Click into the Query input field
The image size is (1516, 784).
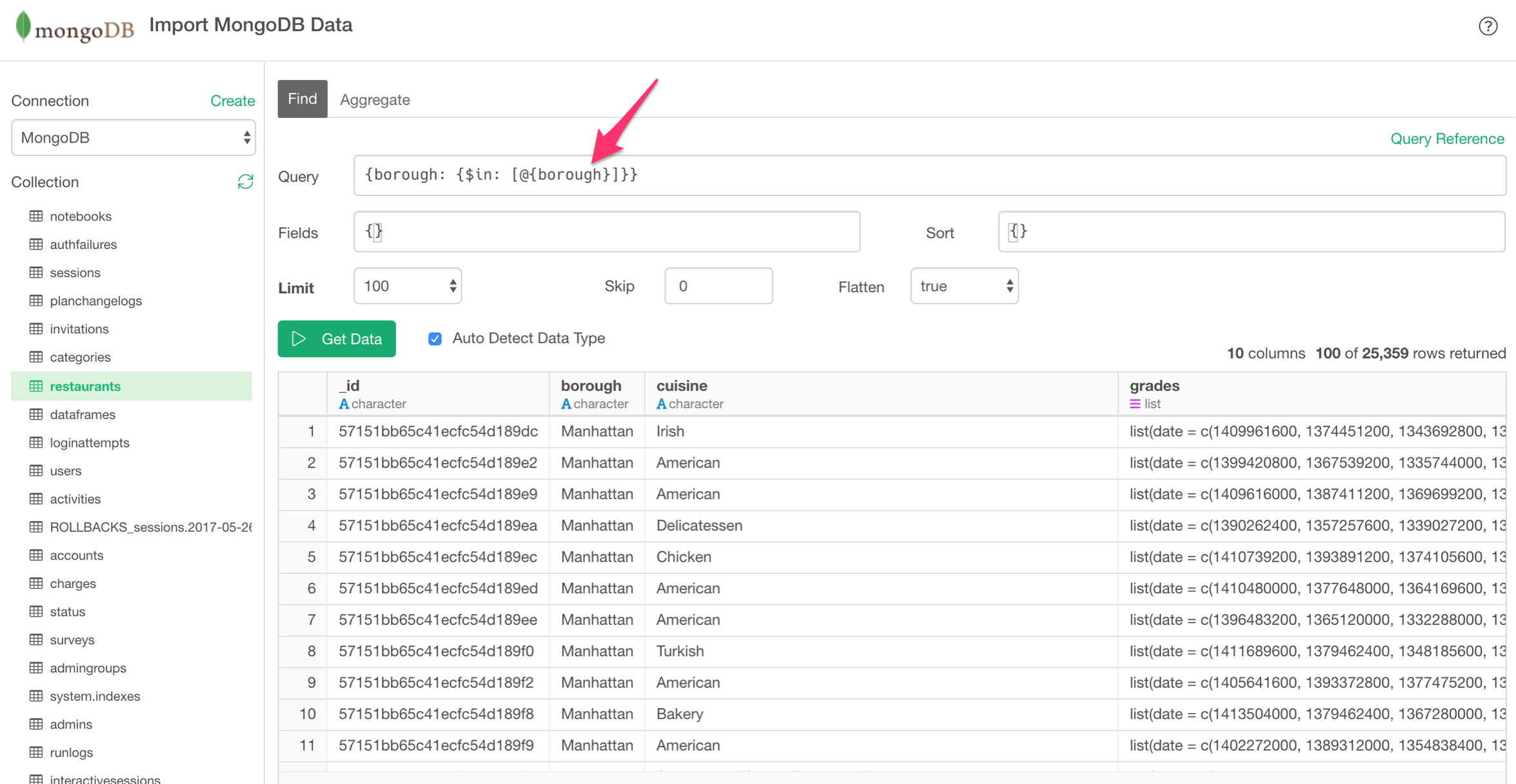930,175
